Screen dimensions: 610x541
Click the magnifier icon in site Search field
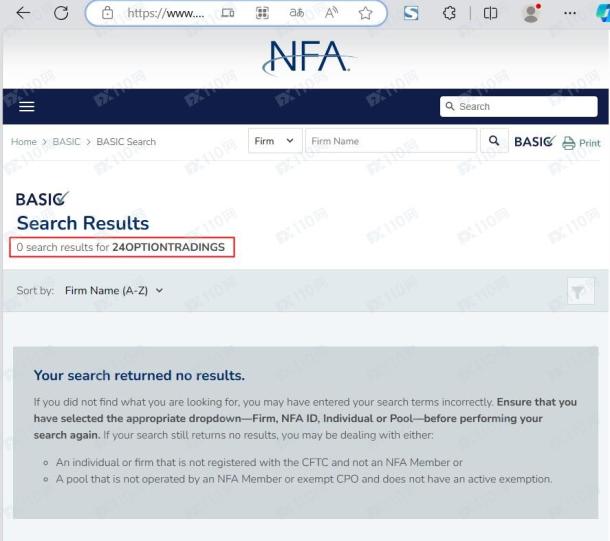tap(450, 106)
